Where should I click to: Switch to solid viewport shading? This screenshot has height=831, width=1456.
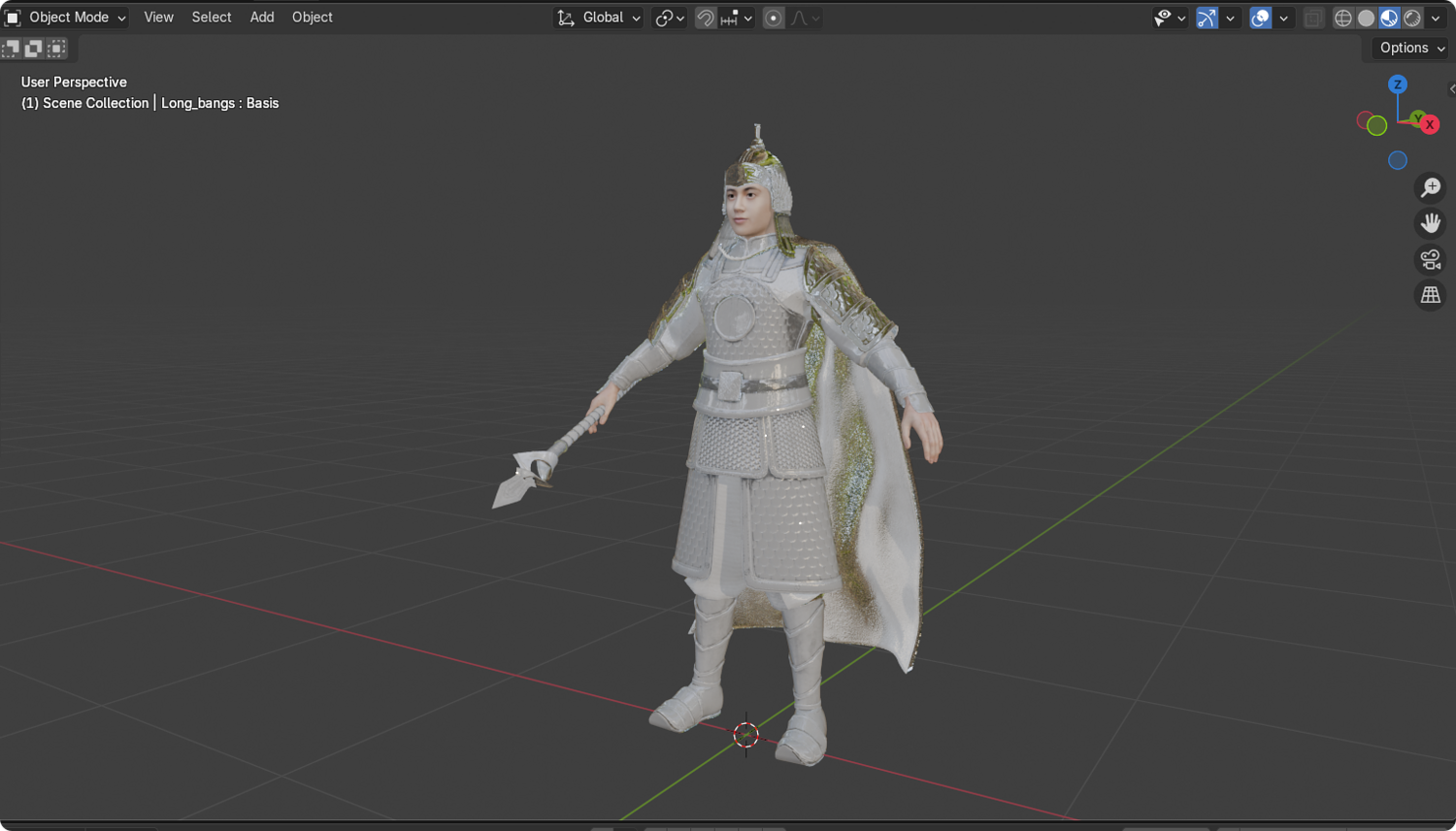point(1367,17)
